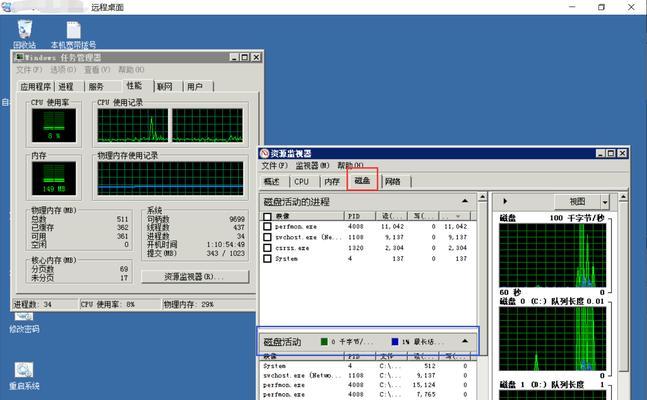Click the 磁盘 100 千字节/秒 graph

coord(553,256)
